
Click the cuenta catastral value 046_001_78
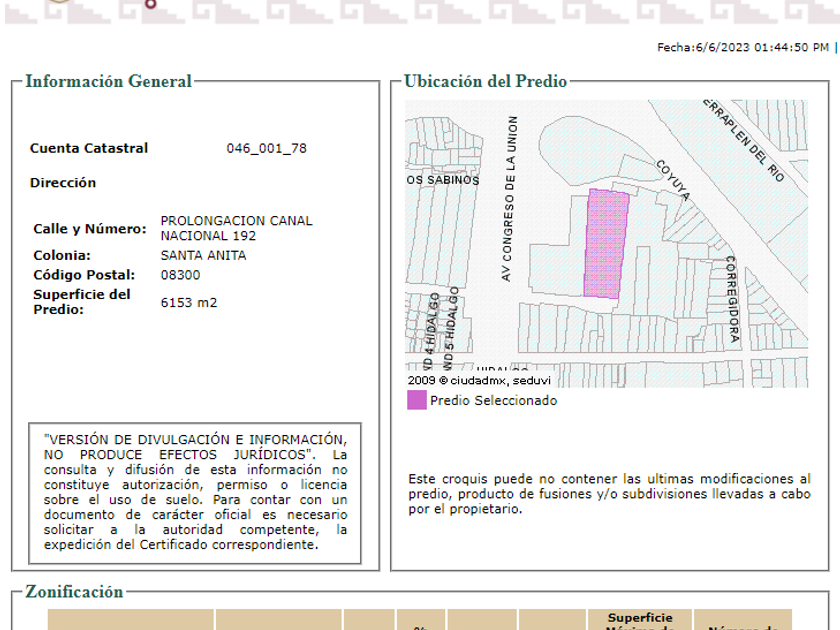pos(266,148)
